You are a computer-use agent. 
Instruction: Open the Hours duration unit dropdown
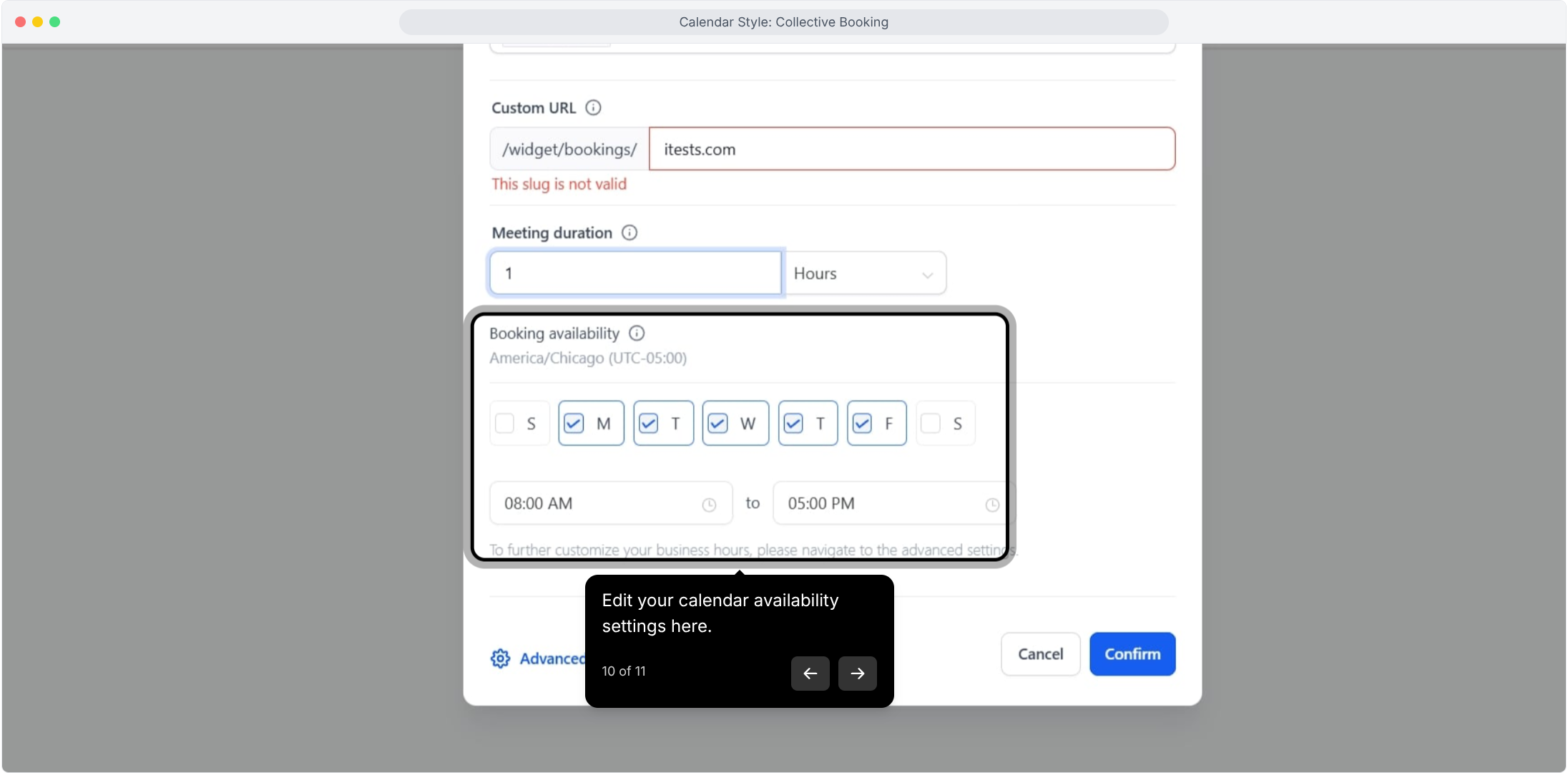click(x=864, y=273)
